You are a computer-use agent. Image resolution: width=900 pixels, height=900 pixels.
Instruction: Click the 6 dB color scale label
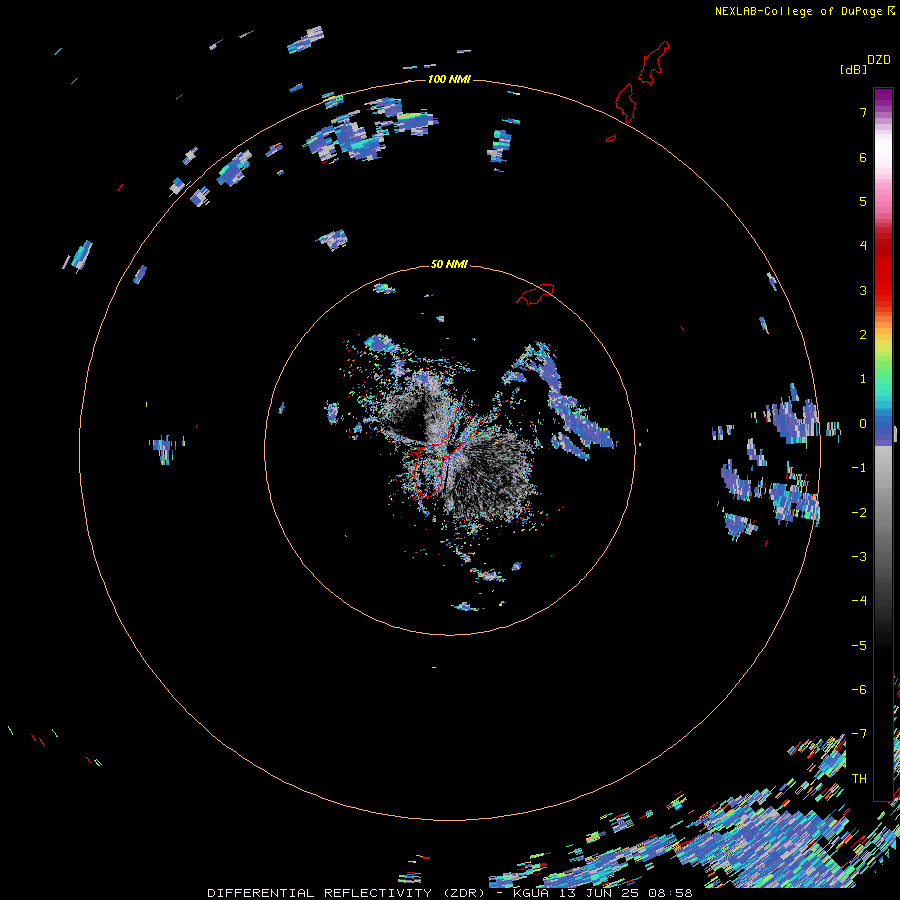point(863,157)
